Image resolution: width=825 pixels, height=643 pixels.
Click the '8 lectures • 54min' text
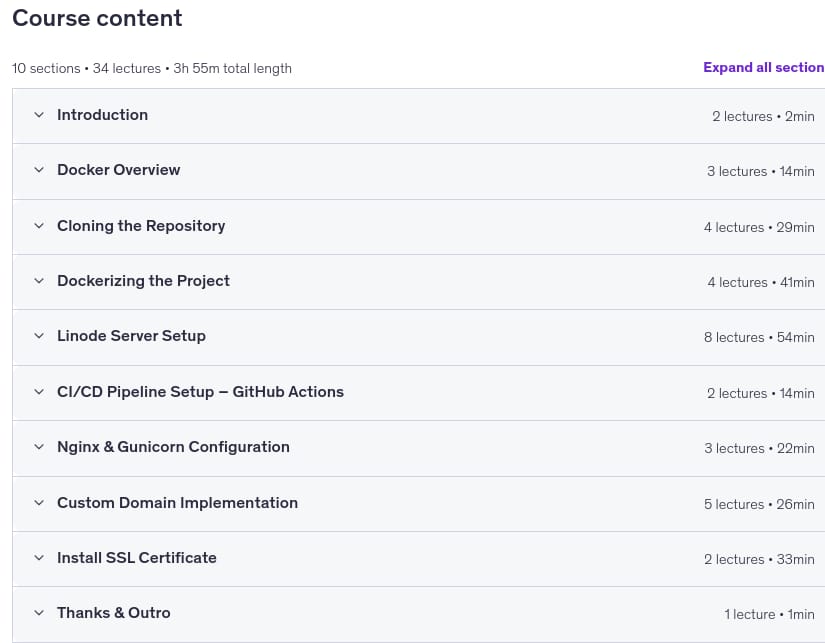pos(759,337)
